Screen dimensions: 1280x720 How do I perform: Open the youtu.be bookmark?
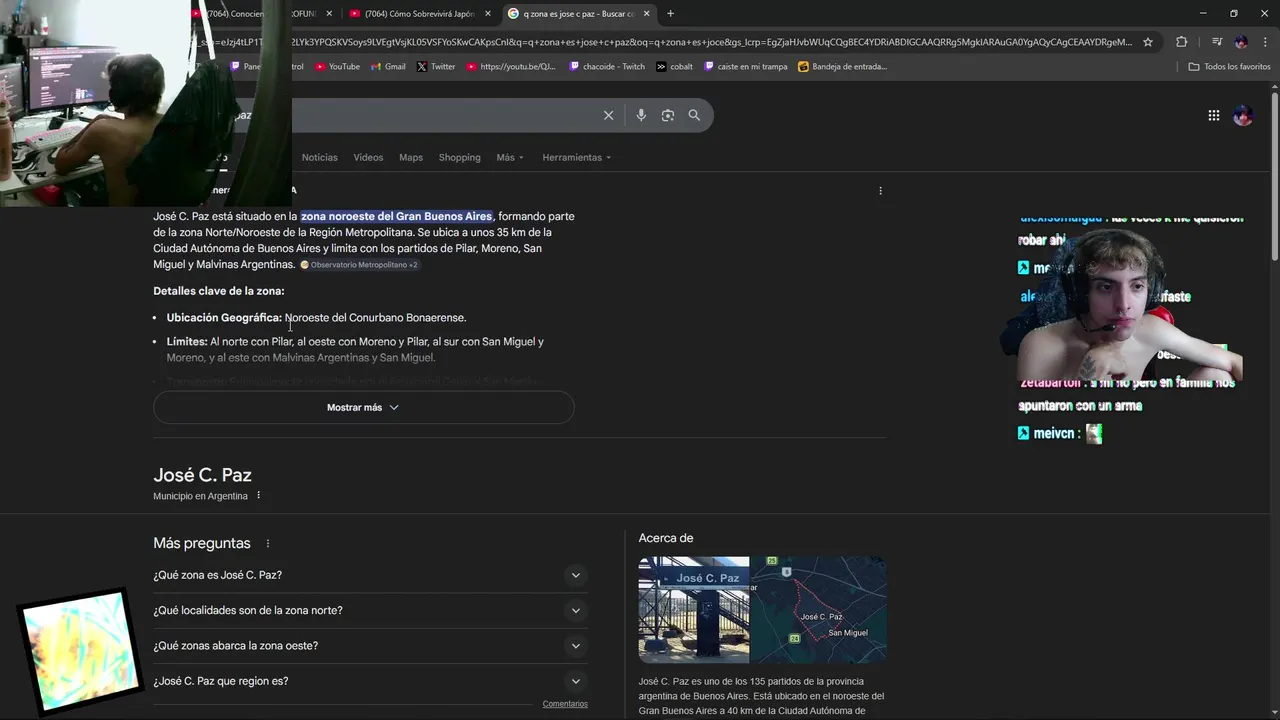click(x=511, y=66)
